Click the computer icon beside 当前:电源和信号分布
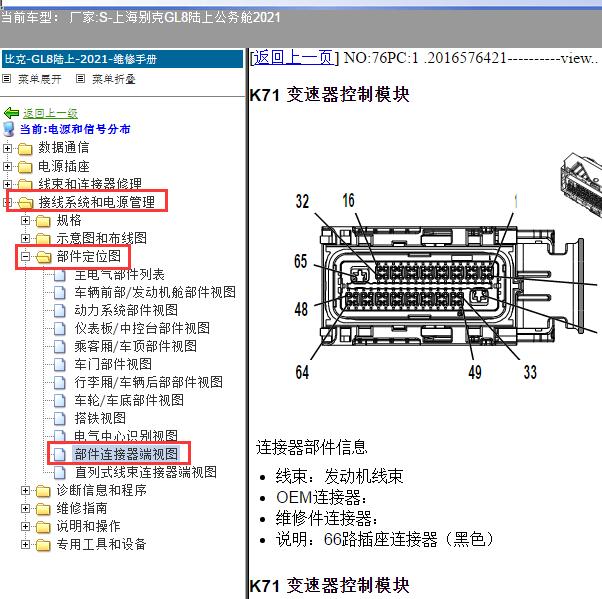The width and height of the screenshot is (602, 599). (9, 129)
